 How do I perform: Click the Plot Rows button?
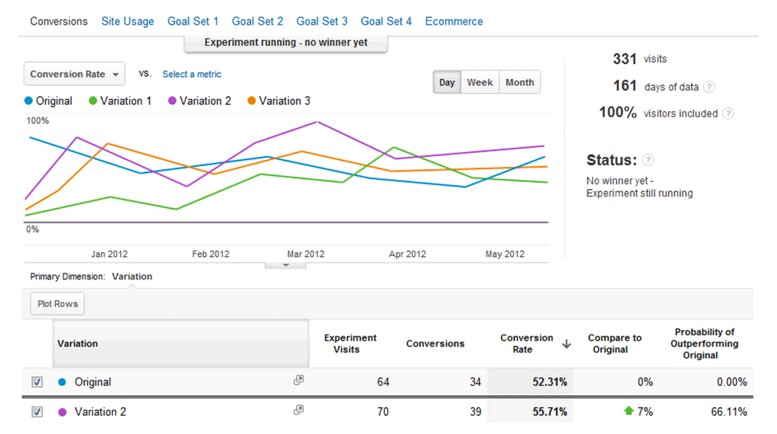pyautogui.click(x=57, y=304)
